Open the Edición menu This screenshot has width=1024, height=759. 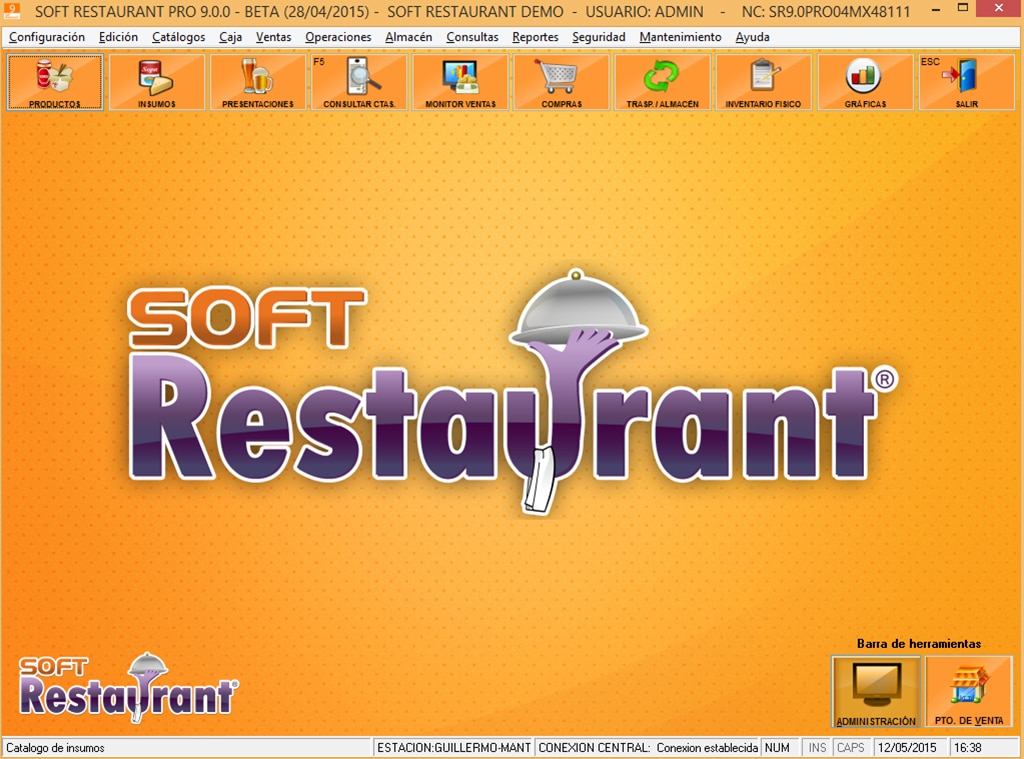click(118, 37)
